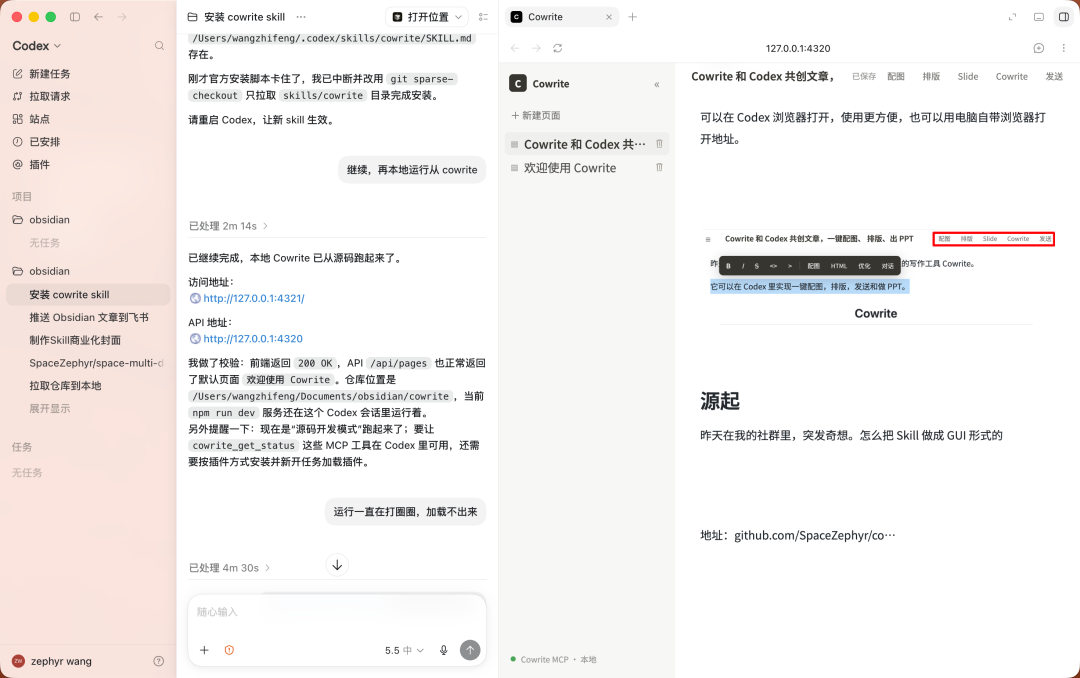Screen dimensions: 1080x678
Task: Open the Codex sidebar search
Action: (159, 45)
